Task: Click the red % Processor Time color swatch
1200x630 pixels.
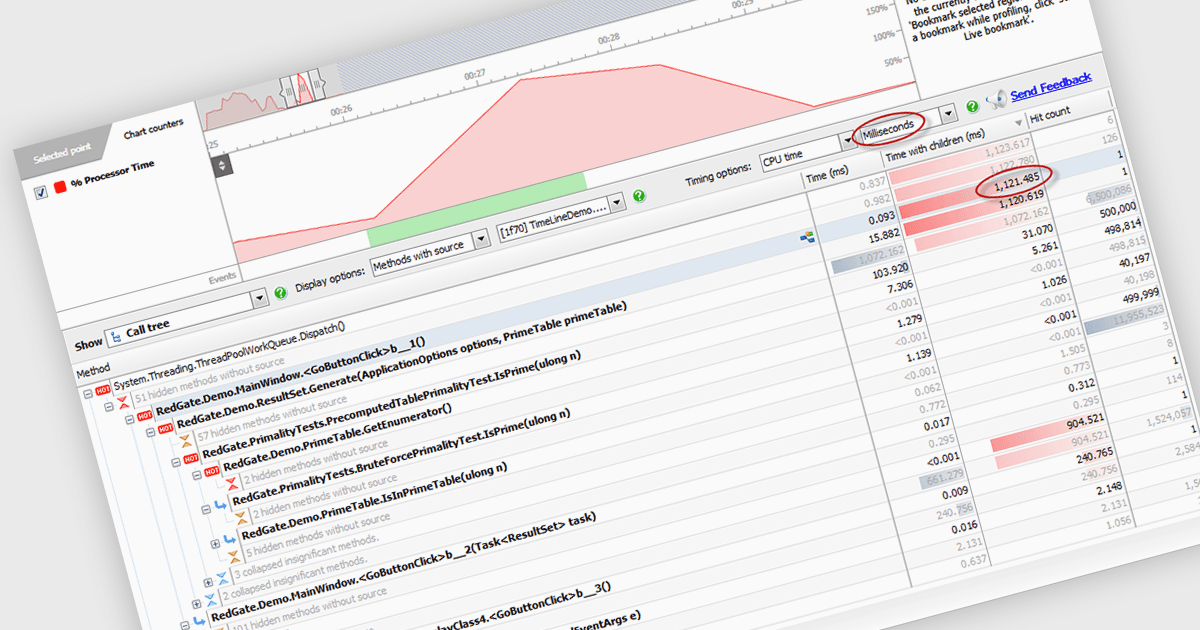Action: point(61,187)
